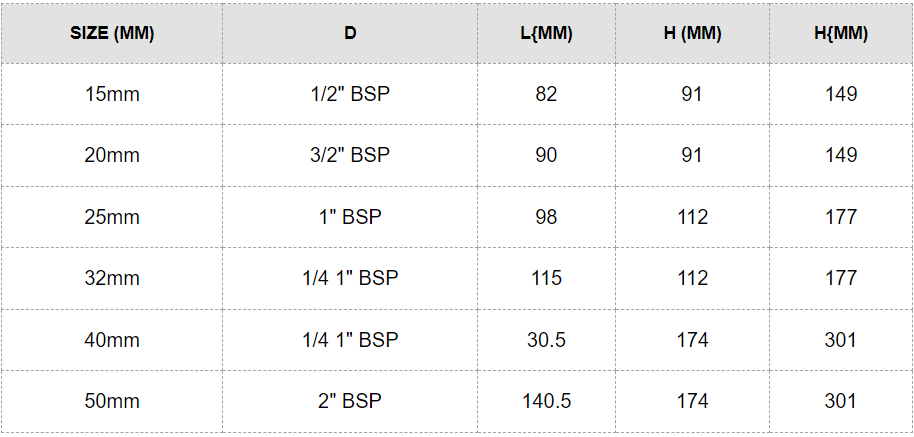
Task: Select the 15mm size cell
Action: pos(112,94)
